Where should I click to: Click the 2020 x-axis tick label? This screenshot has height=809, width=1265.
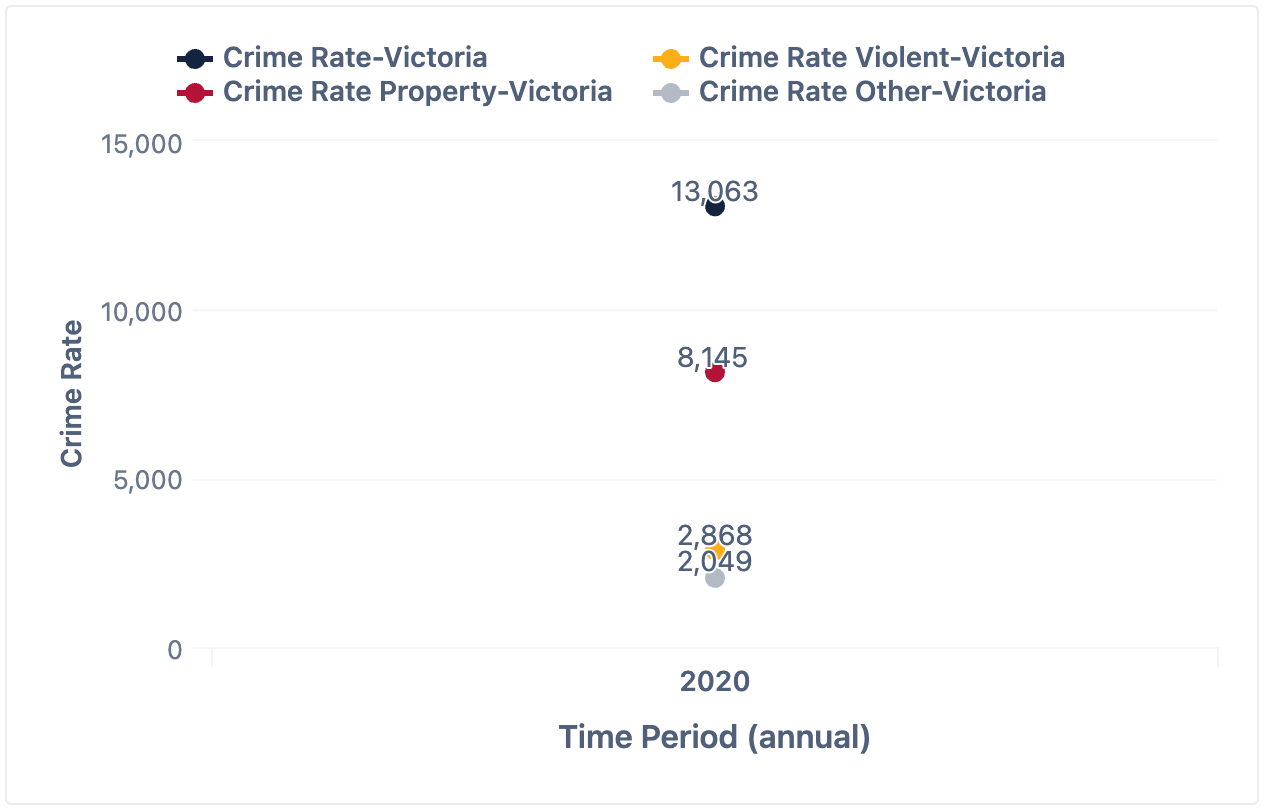[715, 682]
